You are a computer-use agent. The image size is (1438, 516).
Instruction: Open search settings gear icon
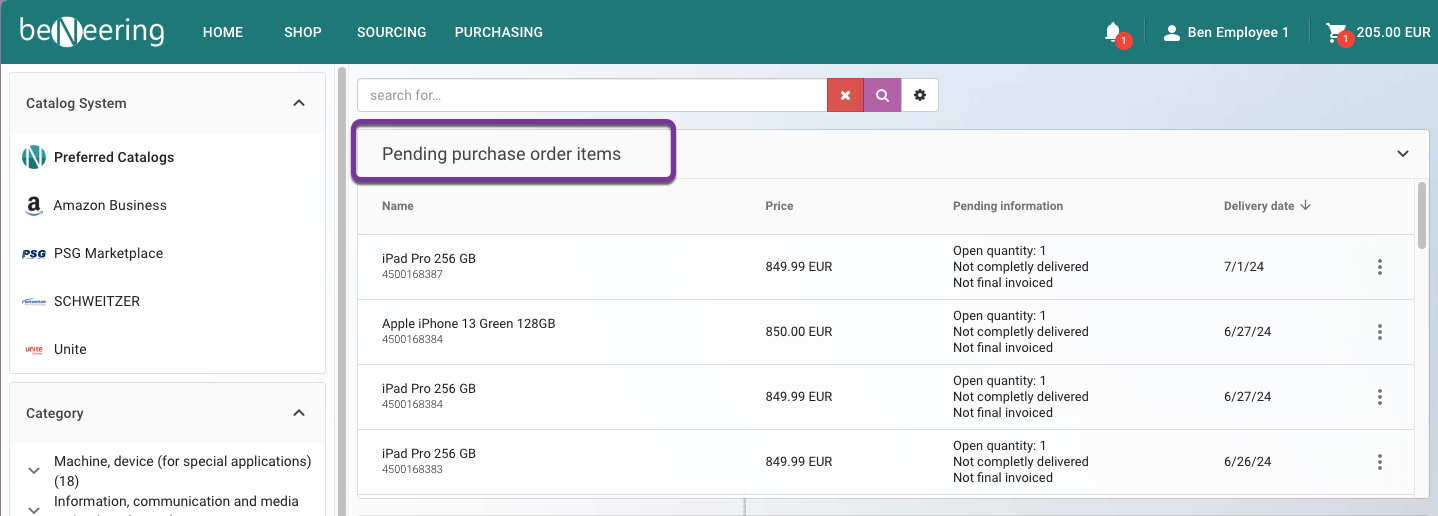pos(920,96)
